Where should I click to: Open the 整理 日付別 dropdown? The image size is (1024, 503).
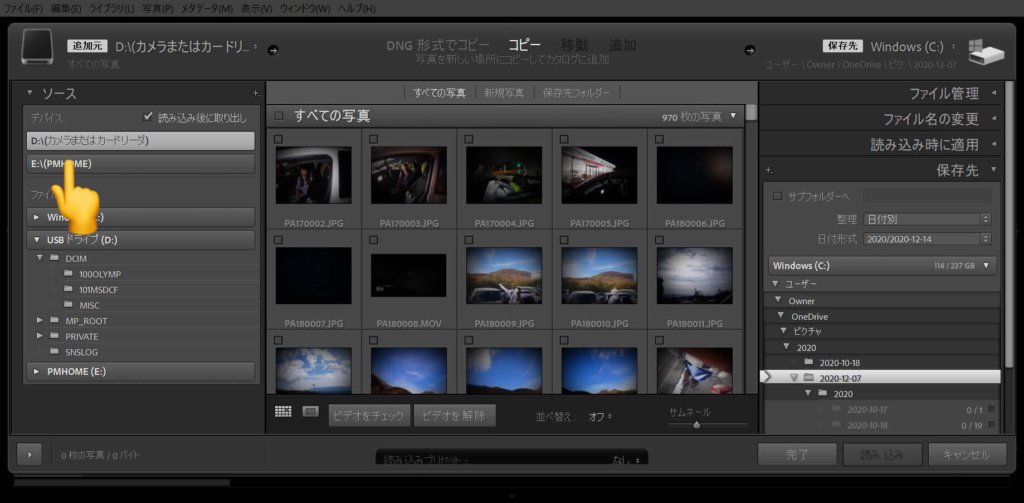click(x=927, y=219)
